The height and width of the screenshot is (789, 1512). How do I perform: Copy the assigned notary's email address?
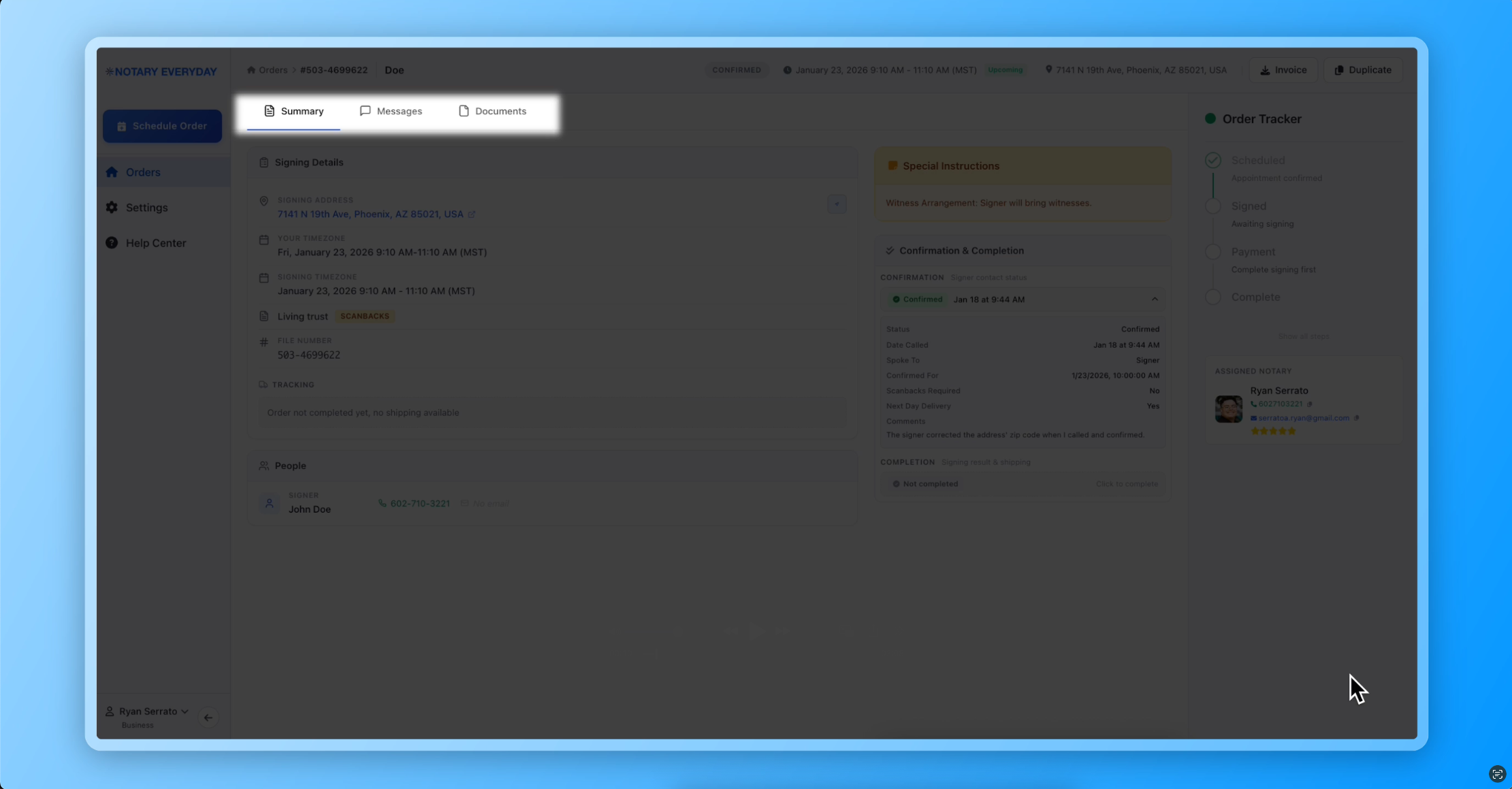pyautogui.click(x=1356, y=418)
